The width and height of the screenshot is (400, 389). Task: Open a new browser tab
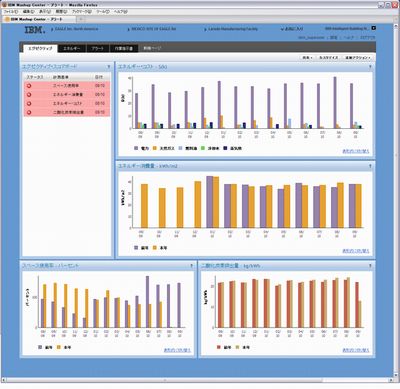pos(81,19)
